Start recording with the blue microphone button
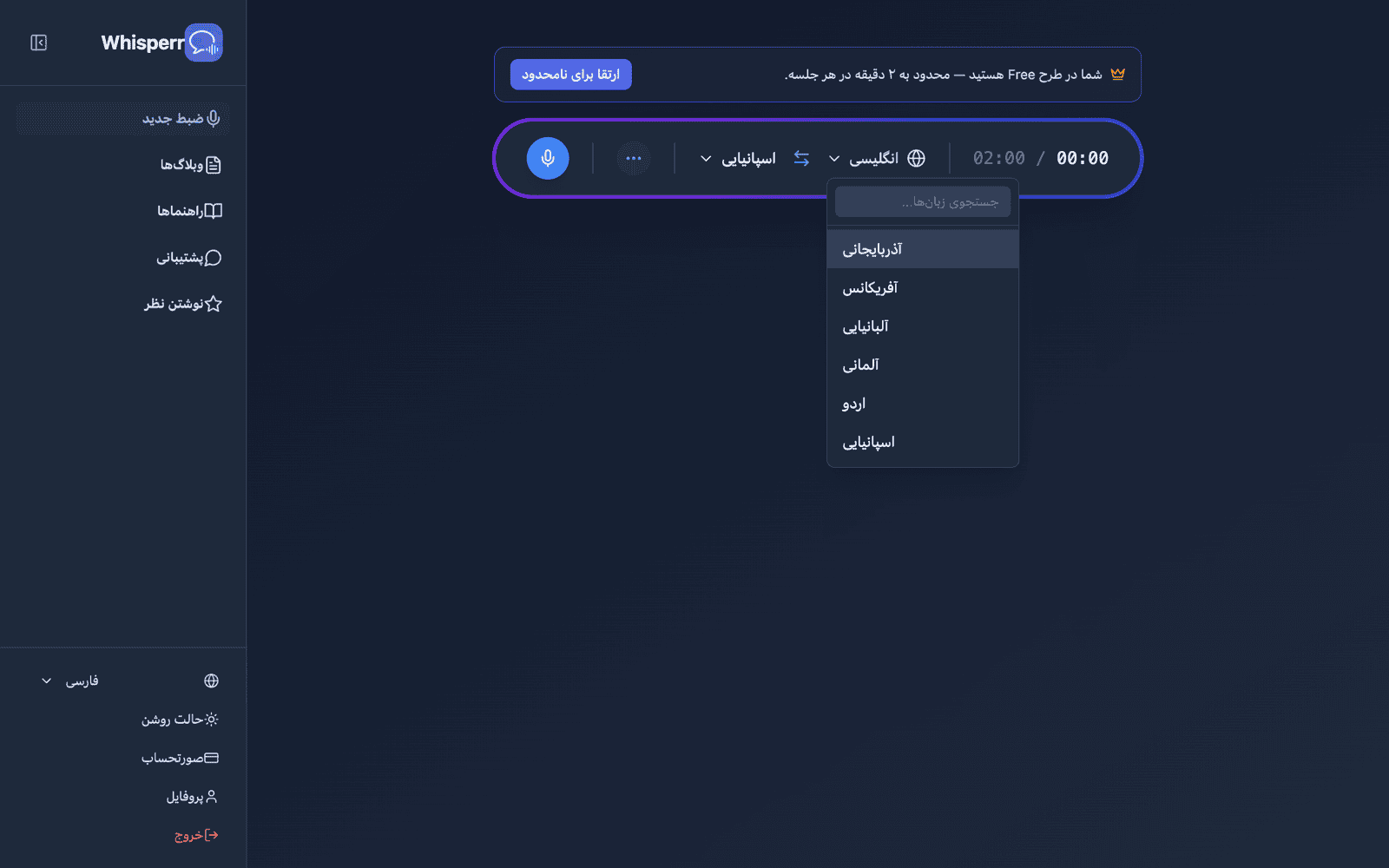The width and height of the screenshot is (1389, 868). click(x=548, y=158)
